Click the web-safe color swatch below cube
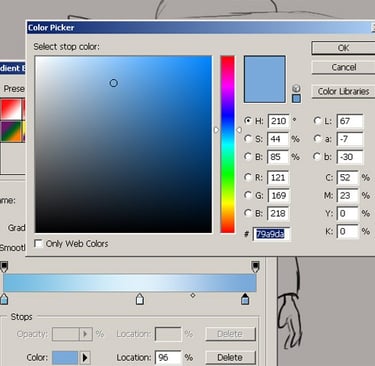The height and width of the screenshot is (366, 375). pos(296,98)
